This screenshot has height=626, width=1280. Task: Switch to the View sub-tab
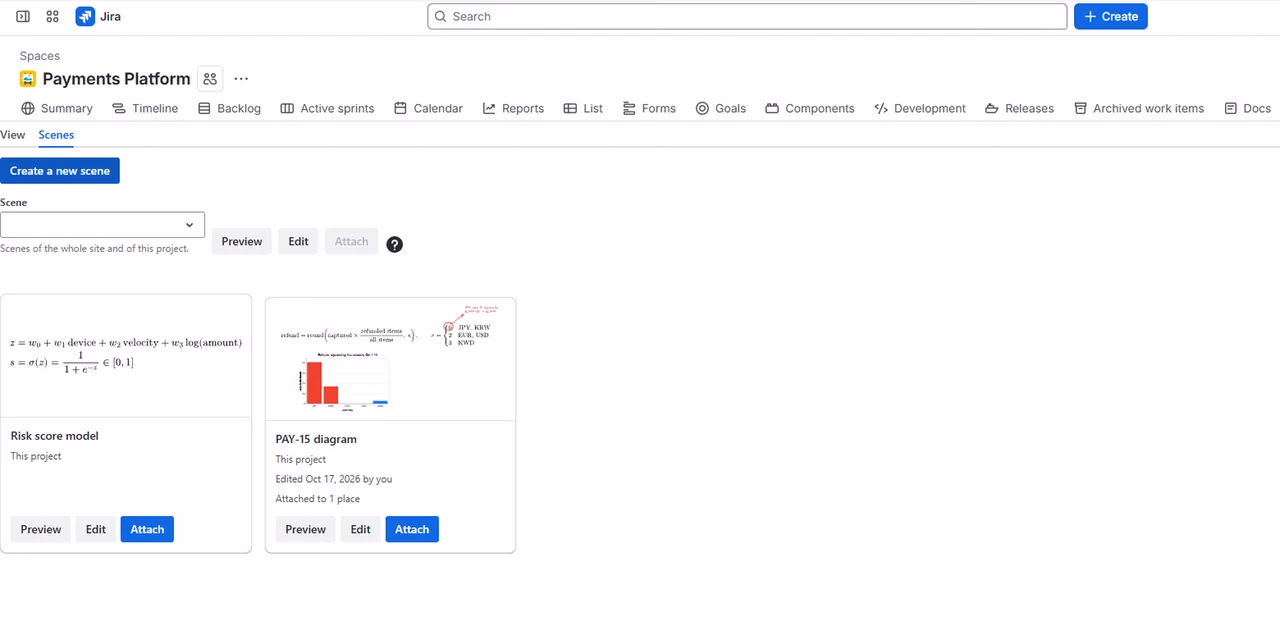point(12,135)
